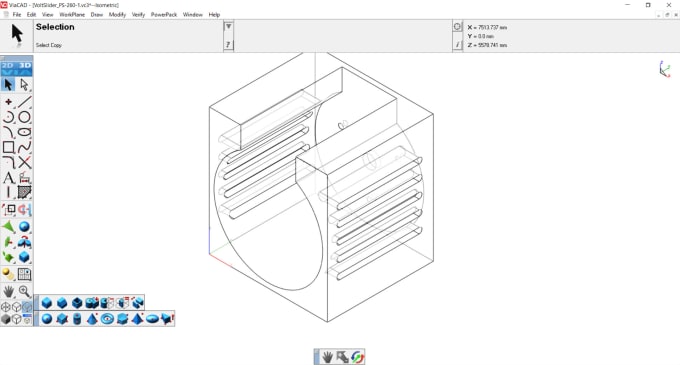Activate the diagonal Line drawing tool
This screenshot has width=680, height=365.
(24, 102)
